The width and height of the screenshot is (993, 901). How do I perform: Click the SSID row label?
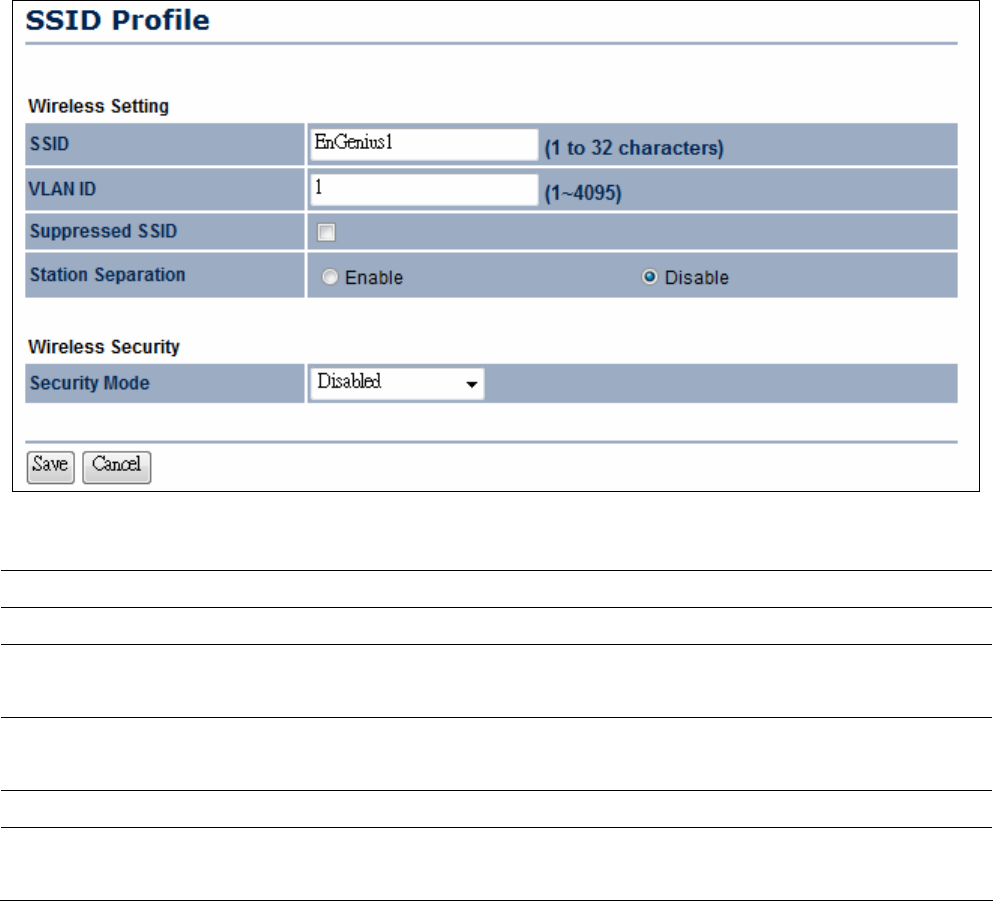[49, 144]
